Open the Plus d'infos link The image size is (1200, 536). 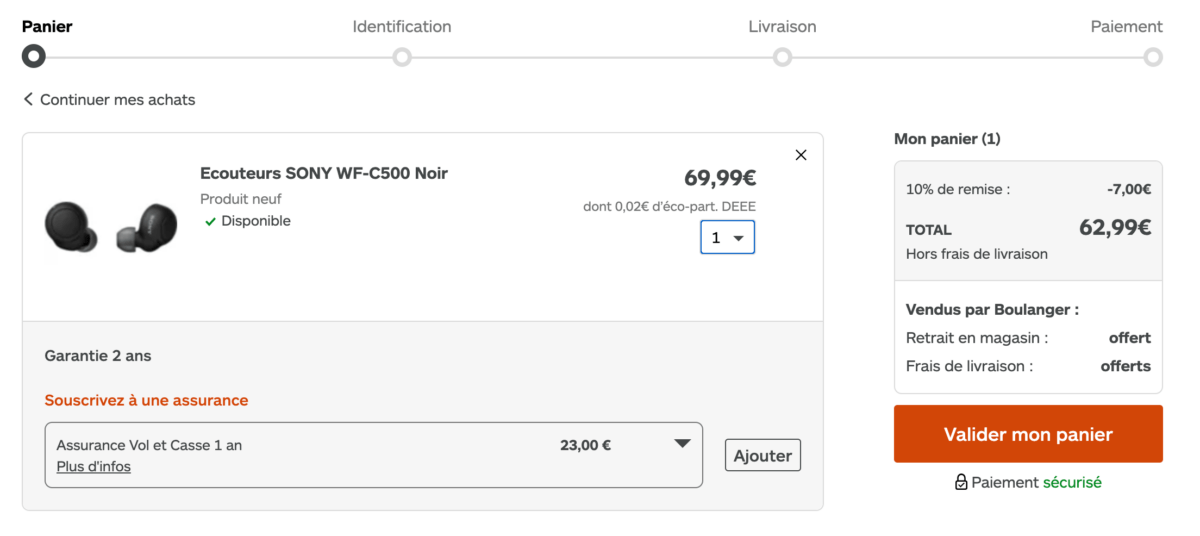click(94, 466)
